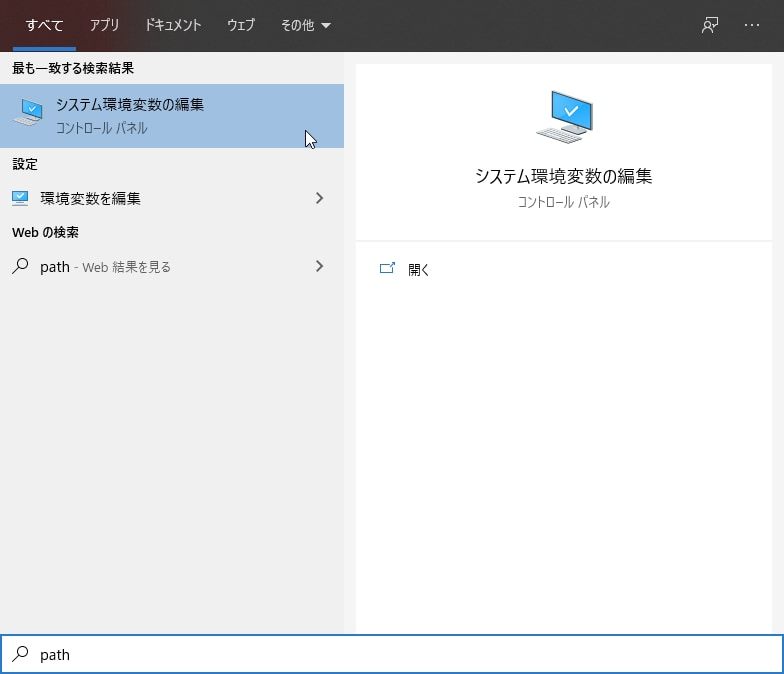The height and width of the screenshot is (674, 784).
Task: Click the open-window icon beside 開く
Action: click(387, 269)
